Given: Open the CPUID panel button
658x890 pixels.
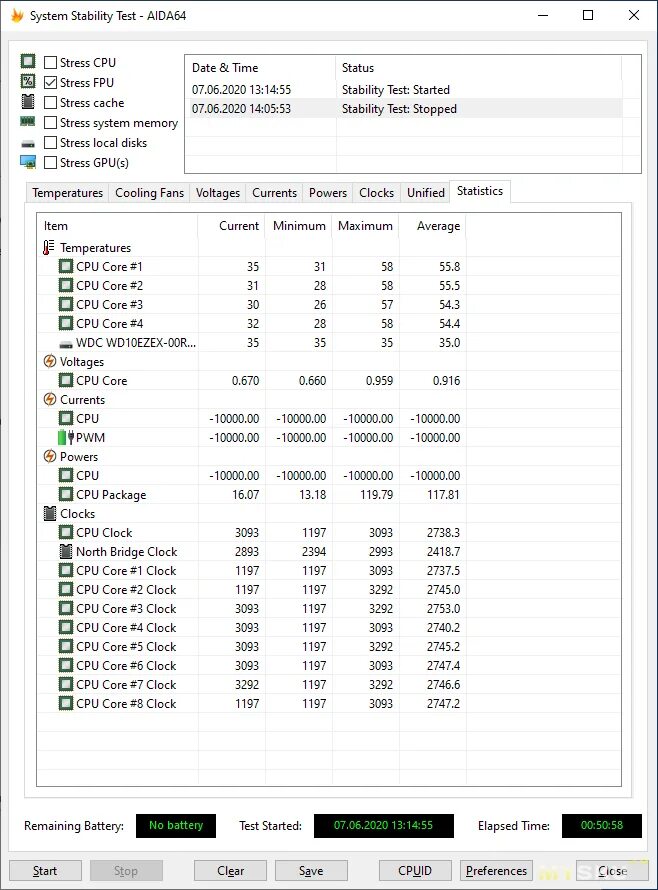Looking at the screenshot, I should pos(415,871).
